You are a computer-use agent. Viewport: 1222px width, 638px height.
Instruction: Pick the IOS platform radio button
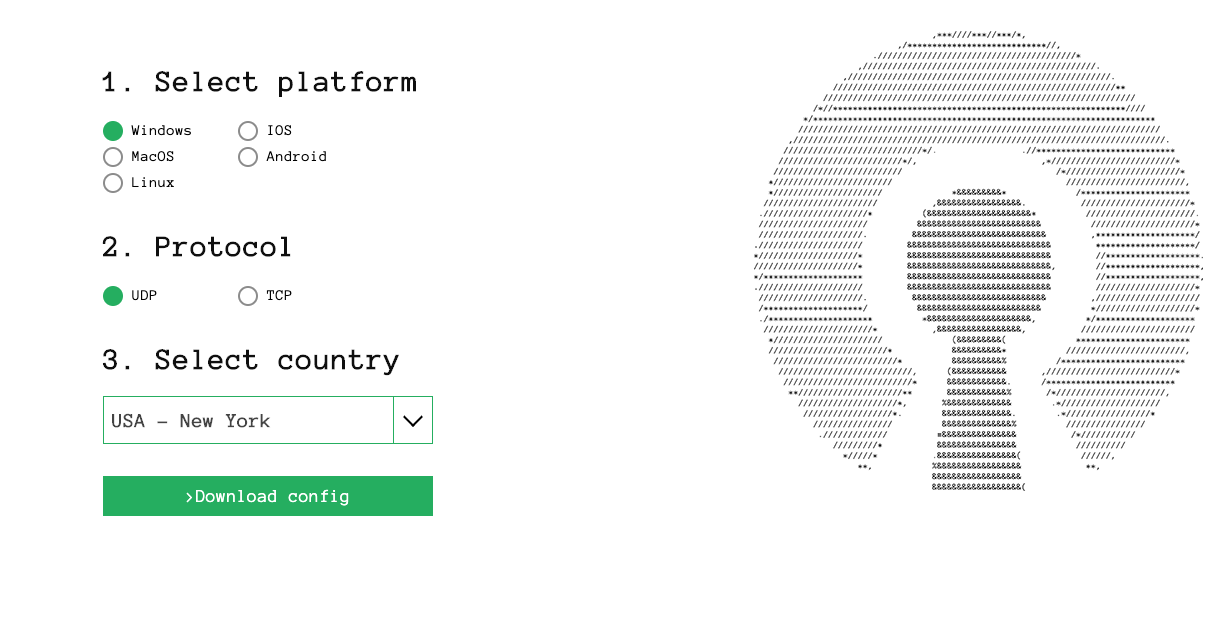pos(248,131)
